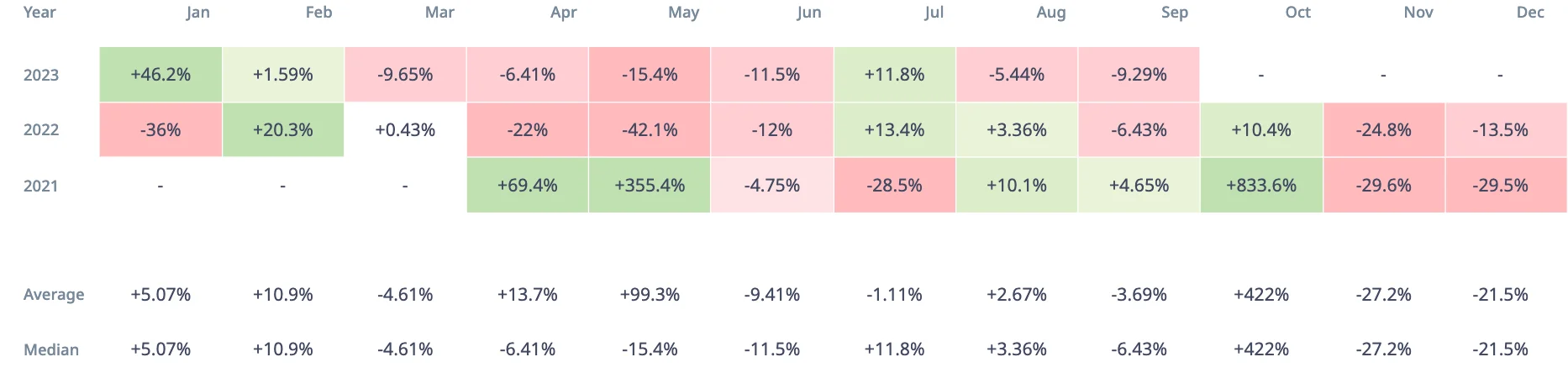Click the +99.3% average value for May

coord(650,295)
